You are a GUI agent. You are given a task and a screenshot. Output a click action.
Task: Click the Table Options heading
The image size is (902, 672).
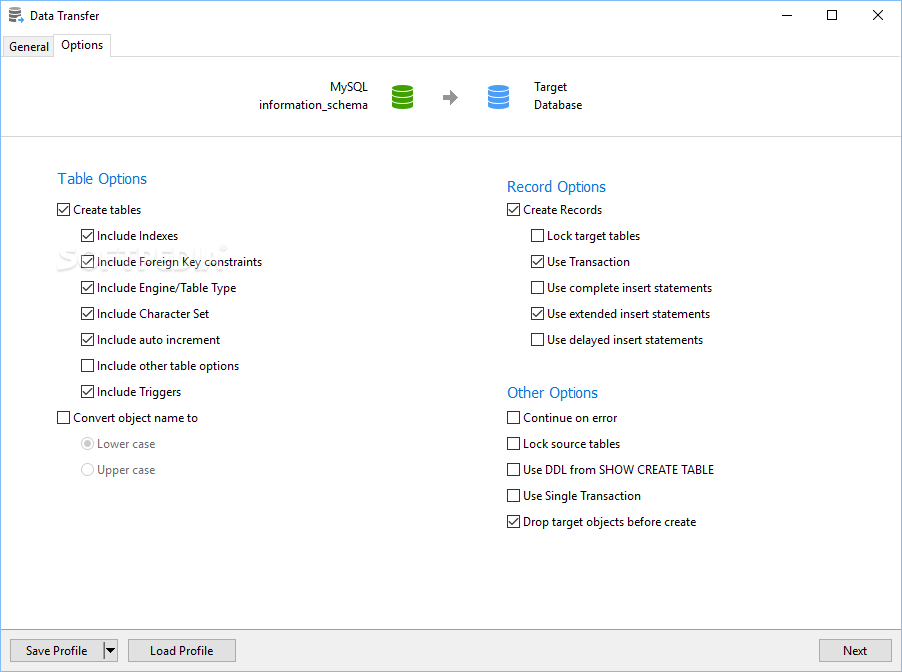[x=102, y=179]
